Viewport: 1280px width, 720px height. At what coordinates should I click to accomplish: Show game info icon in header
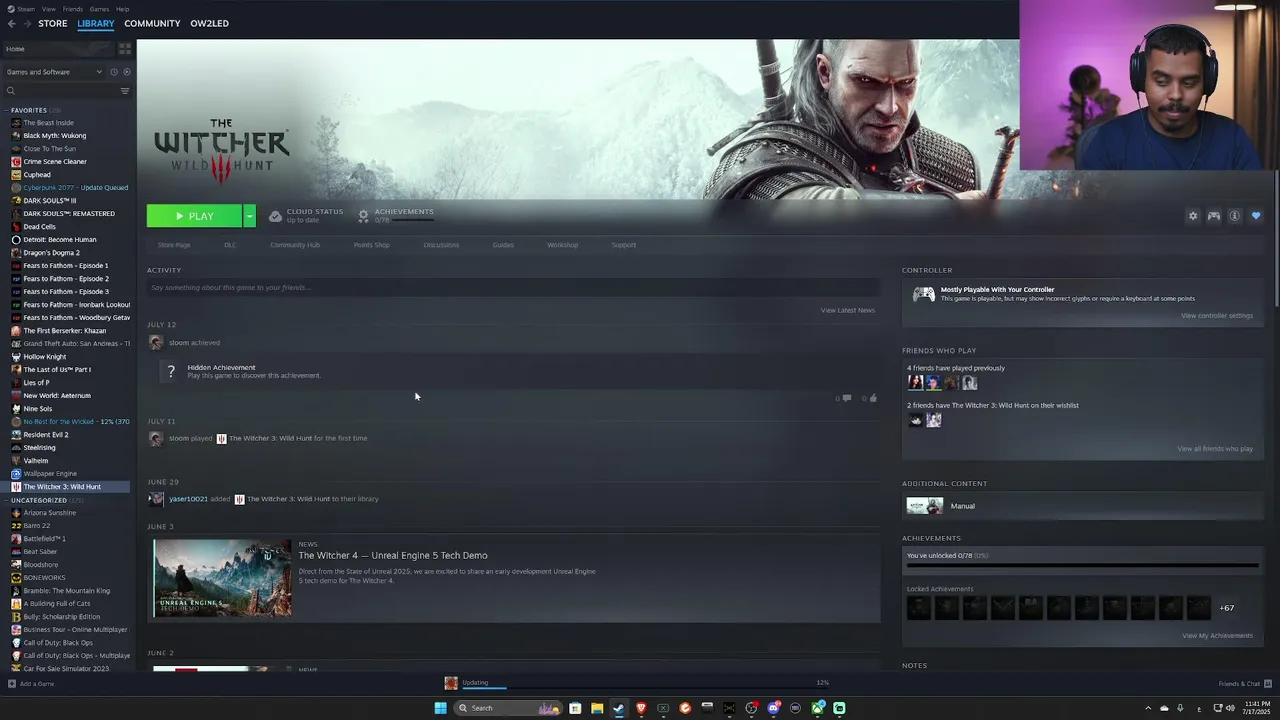tap(1235, 216)
